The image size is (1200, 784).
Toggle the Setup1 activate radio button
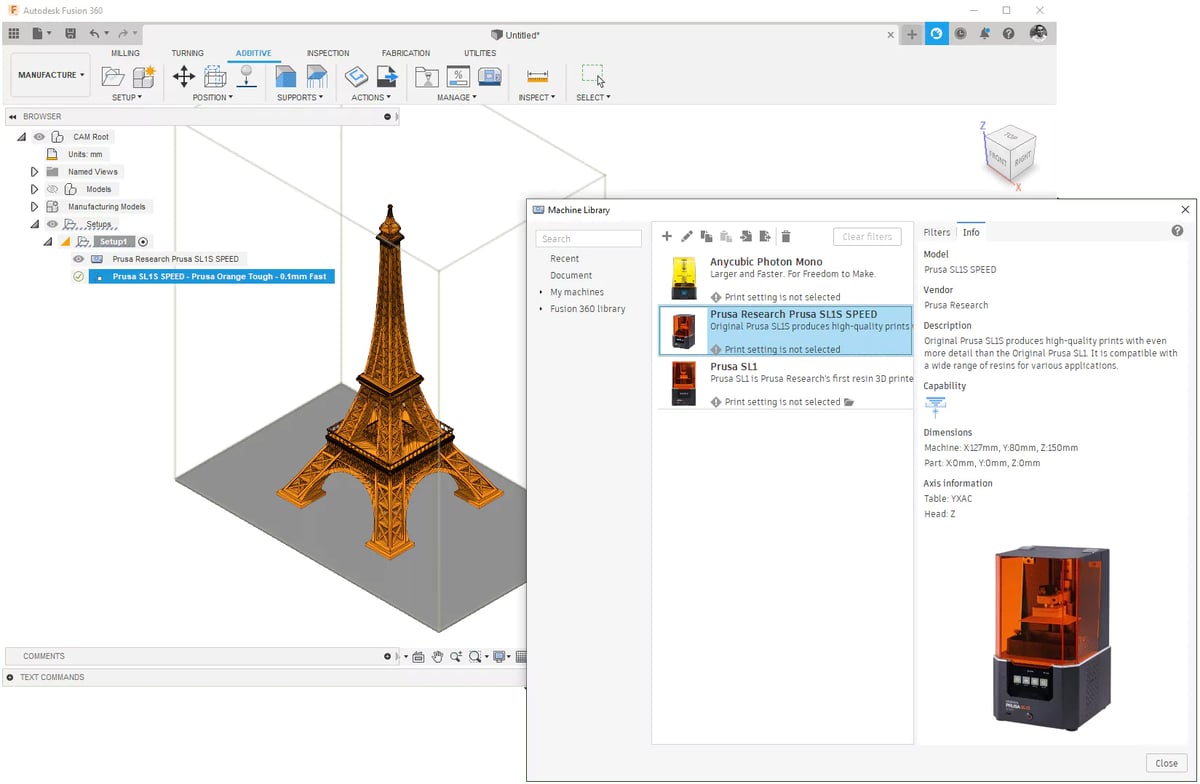(143, 242)
